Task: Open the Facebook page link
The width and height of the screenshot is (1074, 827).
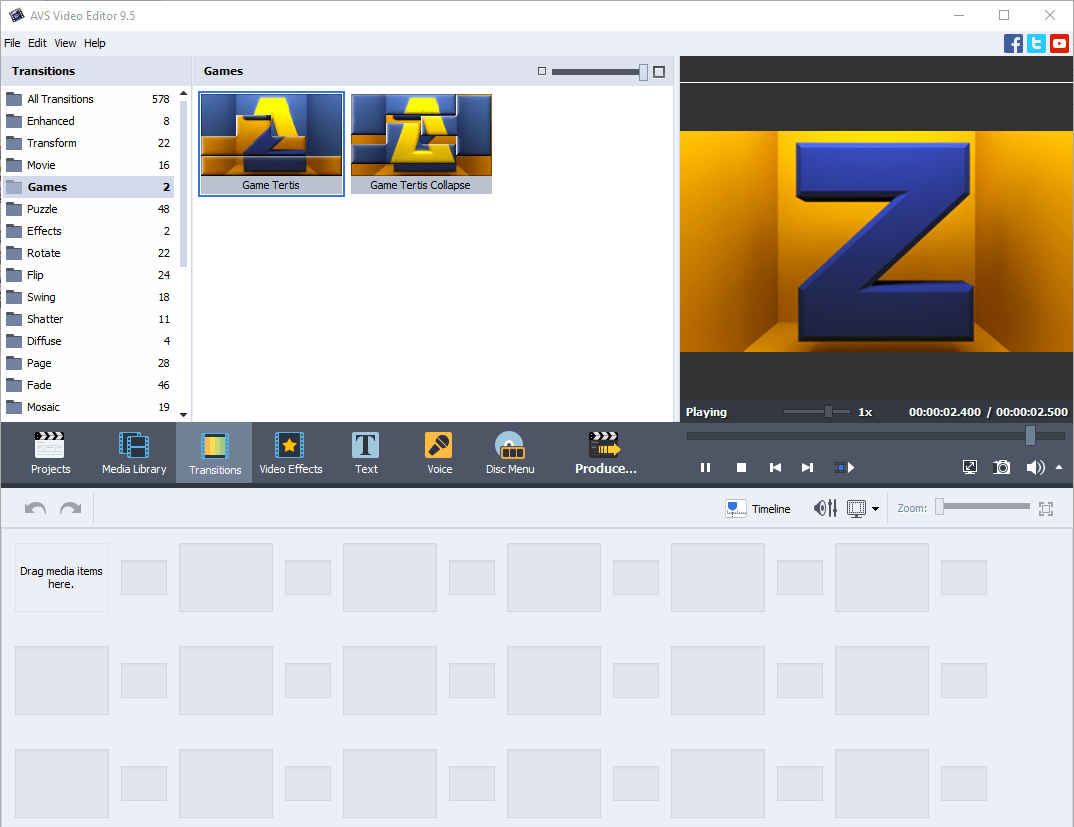Action: (1013, 43)
